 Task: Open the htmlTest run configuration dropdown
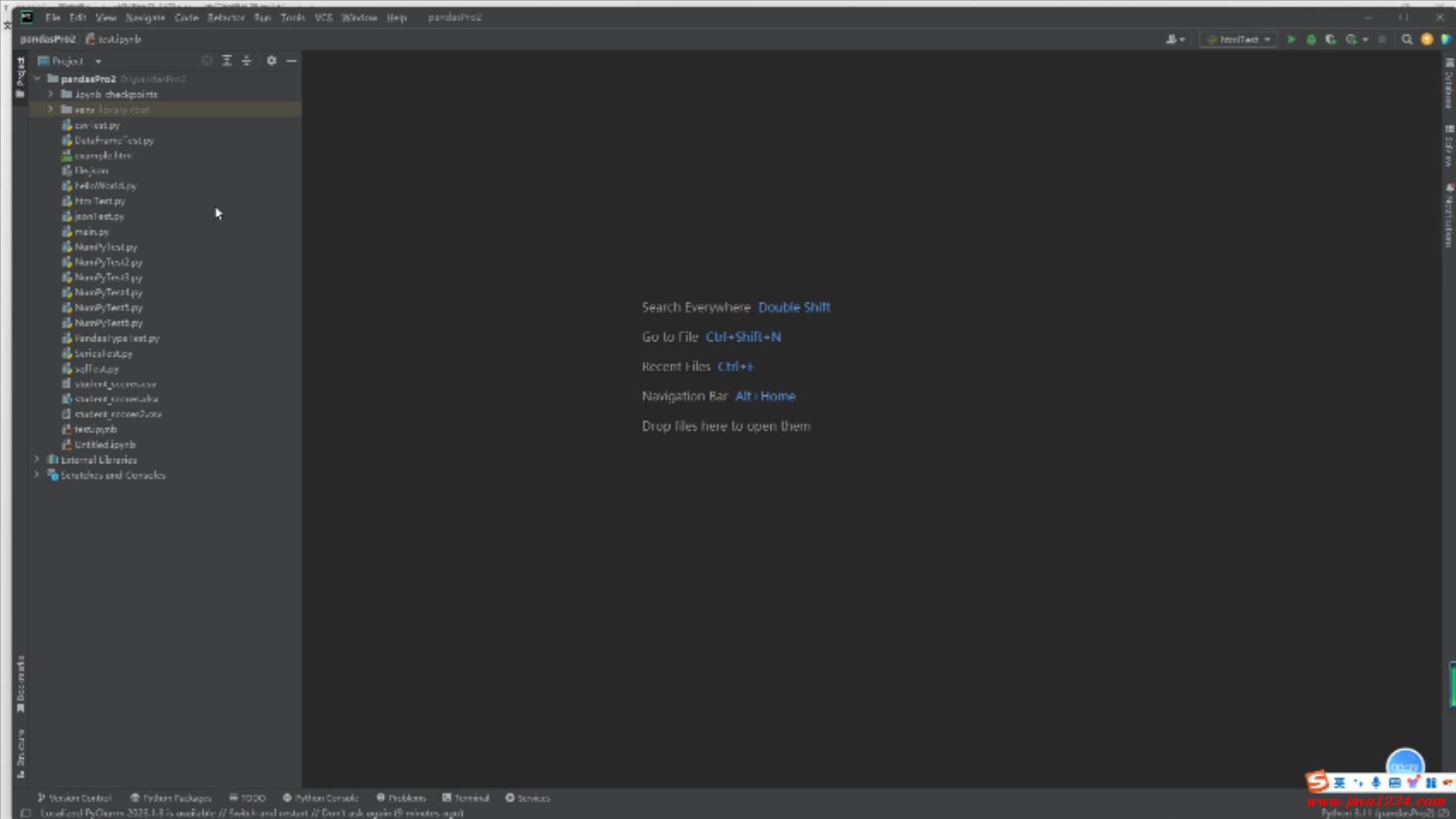(x=1238, y=39)
